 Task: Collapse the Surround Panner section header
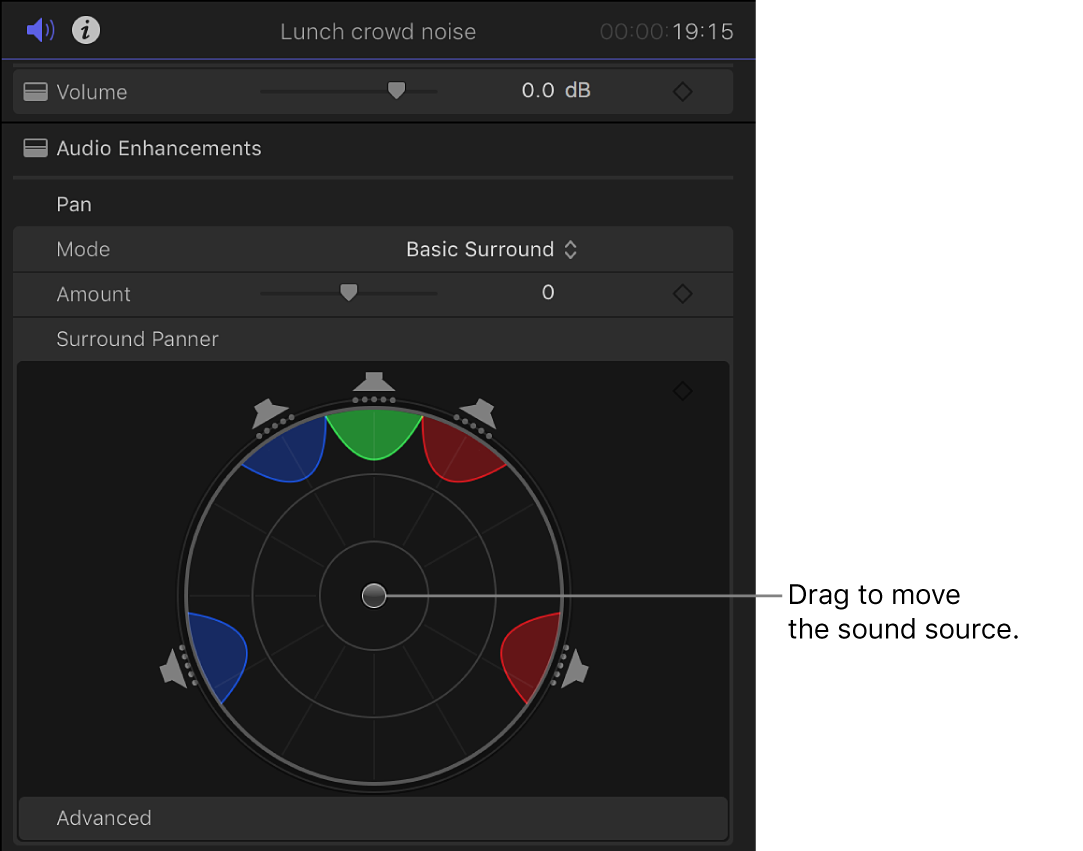pyautogui.click(x=137, y=339)
